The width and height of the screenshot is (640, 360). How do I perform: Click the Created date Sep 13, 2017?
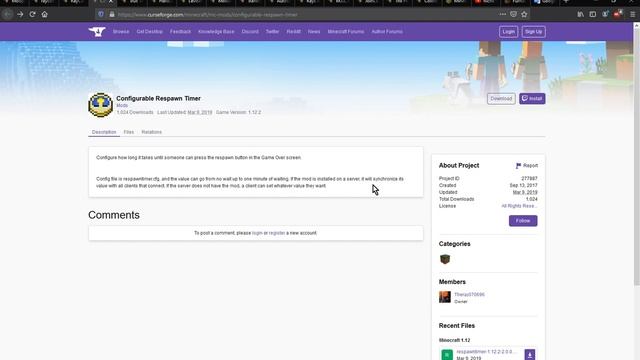[524, 185]
